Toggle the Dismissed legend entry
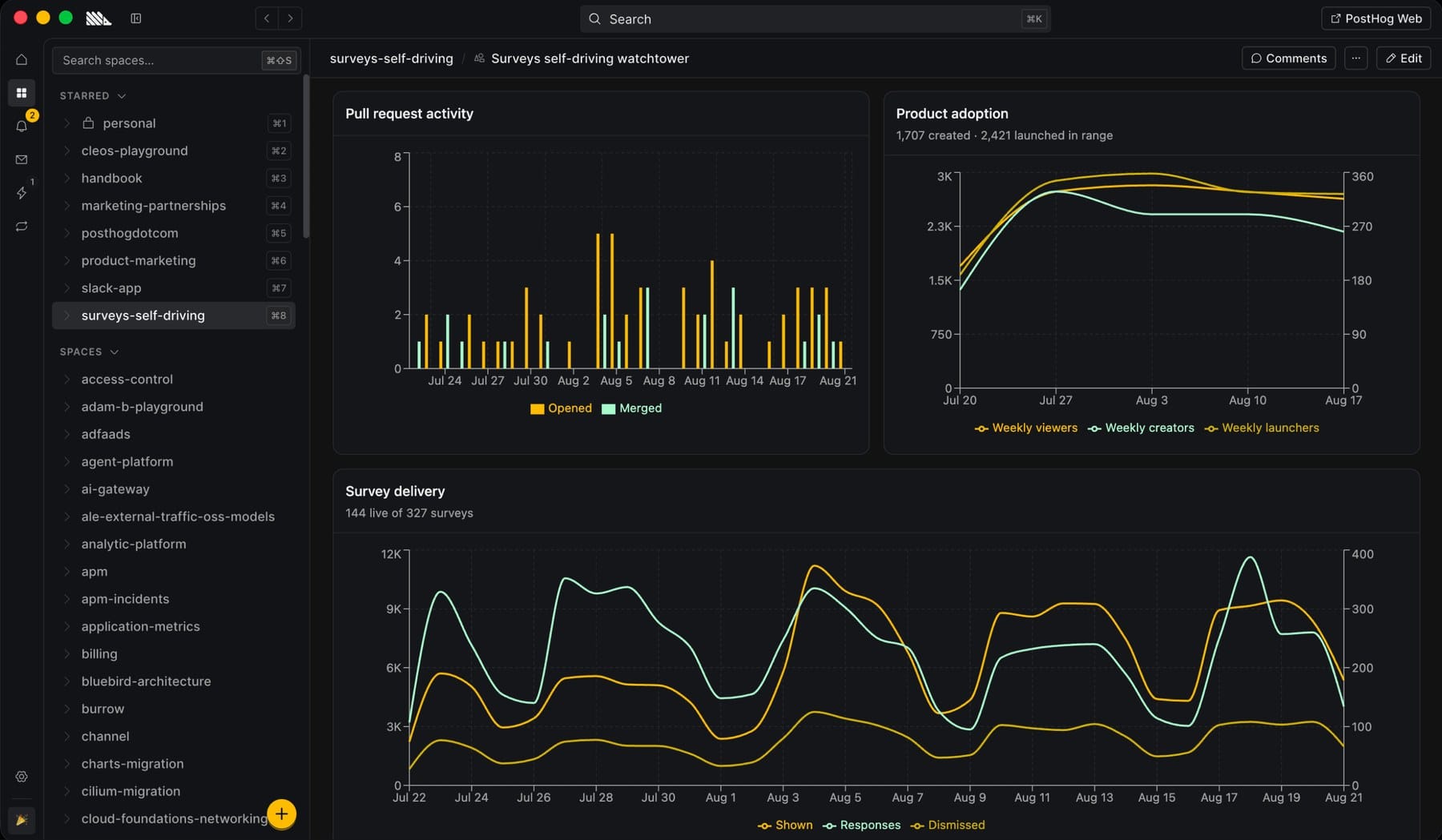Screen dimensions: 1442x840 click(948, 826)
